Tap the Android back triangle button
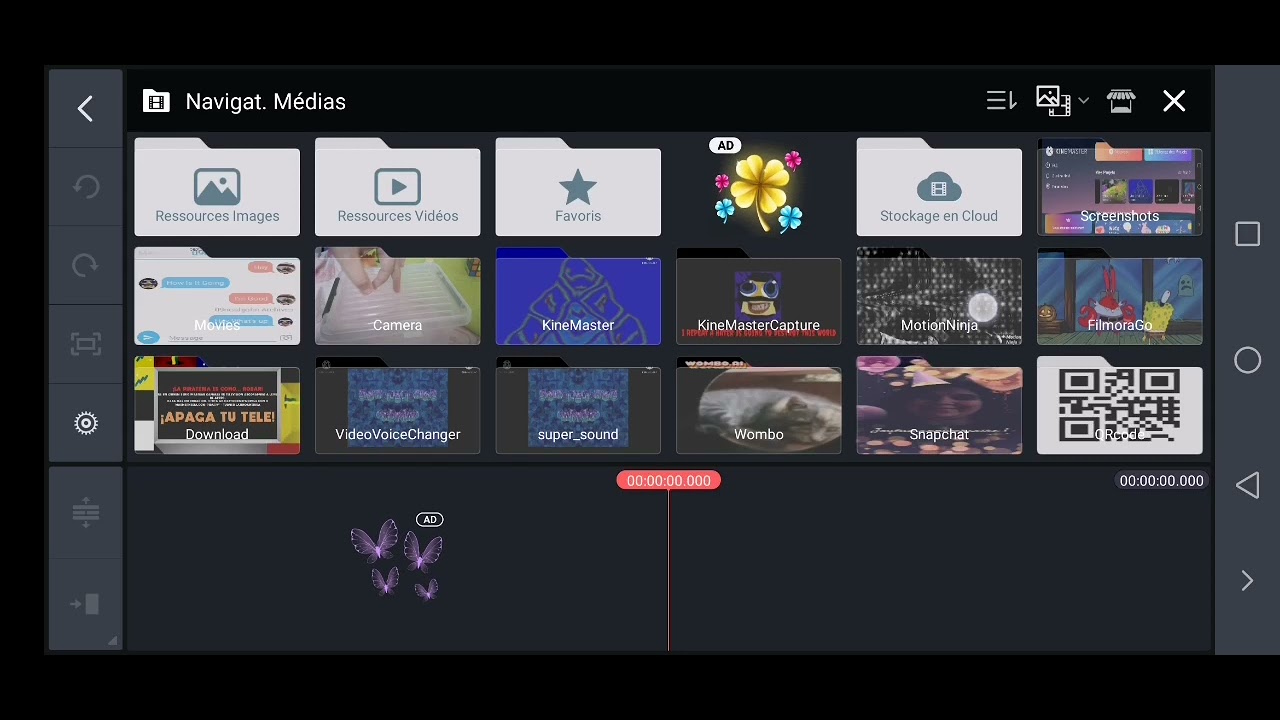Screen dimensions: 1280x720 [x=1247, y=486]
